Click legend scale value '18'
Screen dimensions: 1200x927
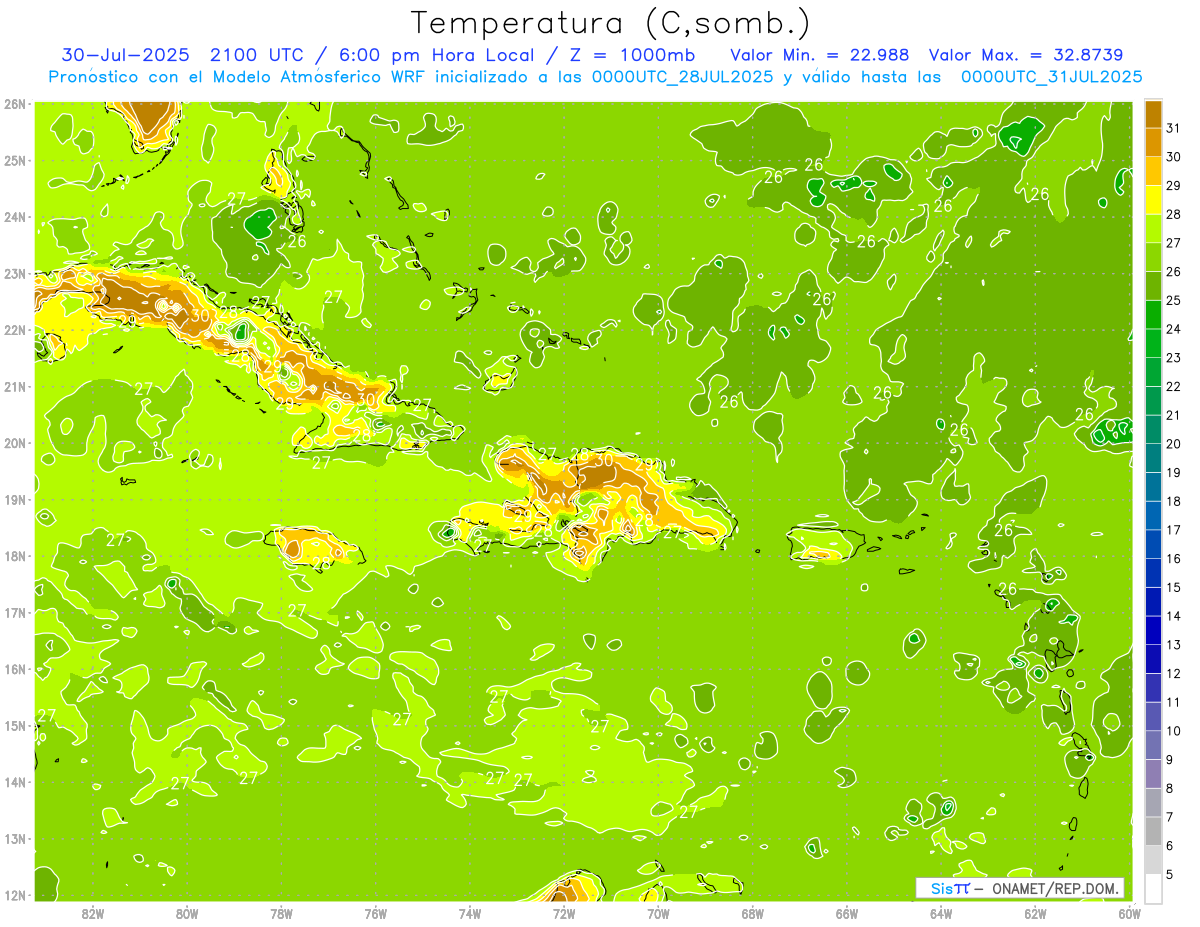[1173, 501]
